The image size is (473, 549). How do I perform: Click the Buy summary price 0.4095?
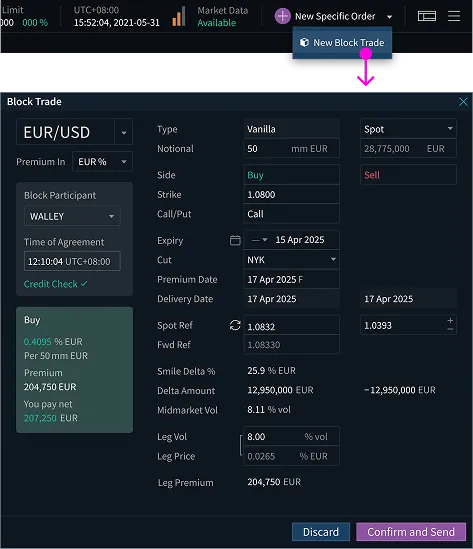[x=37, y=341]
